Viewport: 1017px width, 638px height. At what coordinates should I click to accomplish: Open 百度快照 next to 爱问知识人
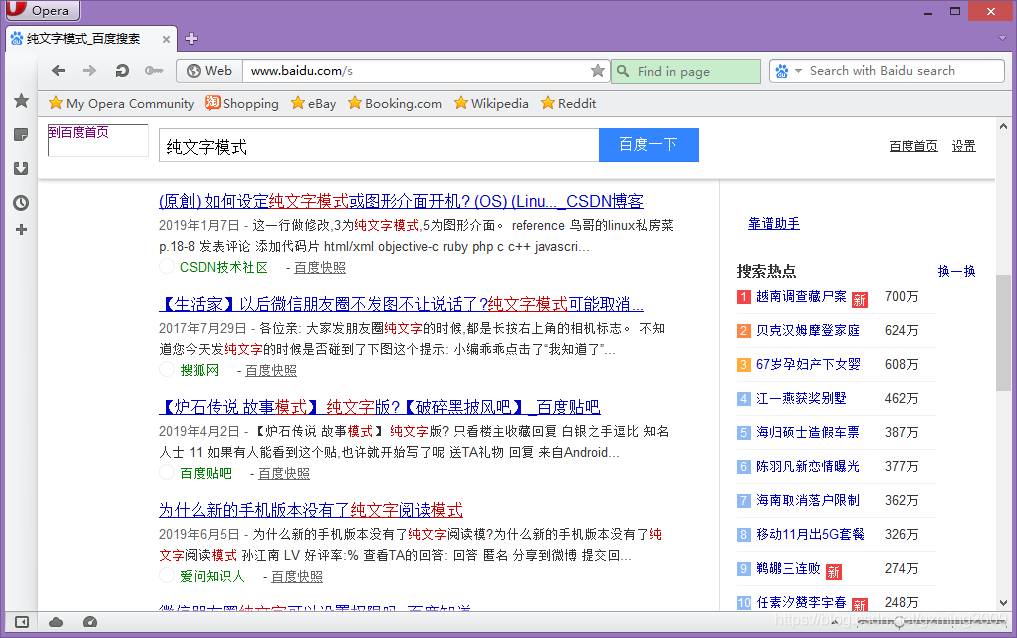(x=297, y=576)
